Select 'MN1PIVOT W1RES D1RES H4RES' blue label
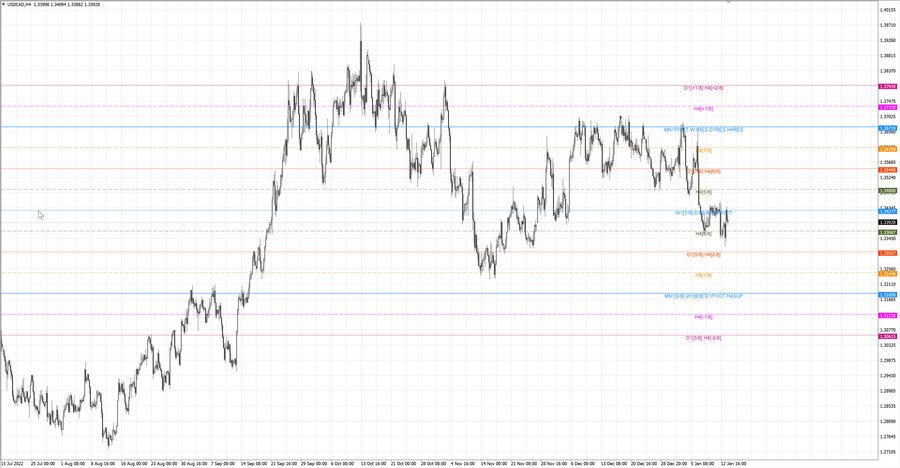 (703, 130)
